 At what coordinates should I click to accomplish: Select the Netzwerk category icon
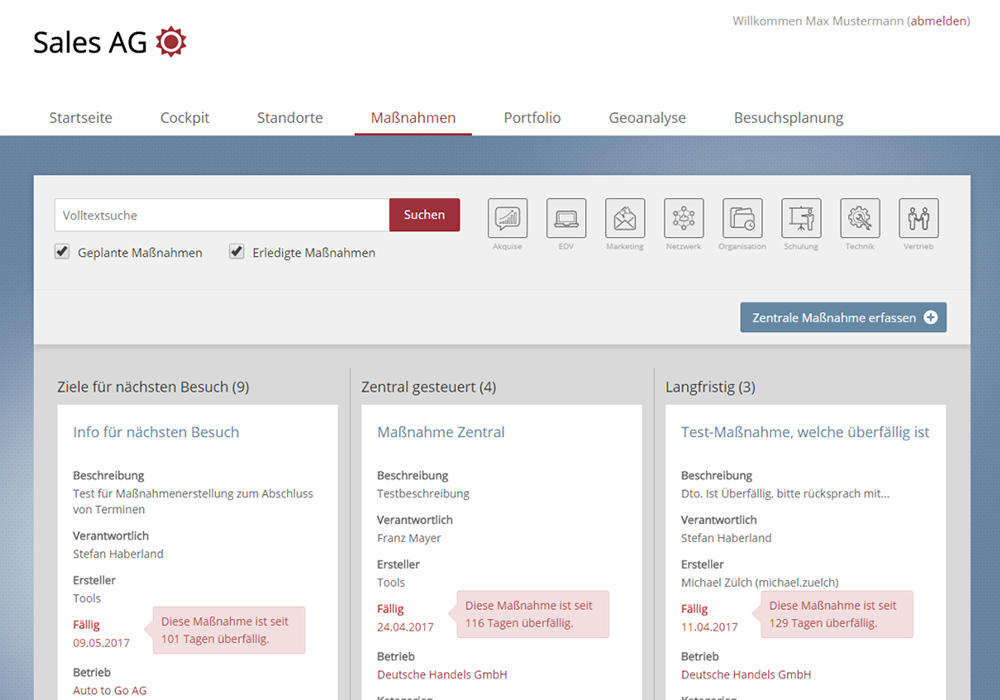click(x=684, y=218)
